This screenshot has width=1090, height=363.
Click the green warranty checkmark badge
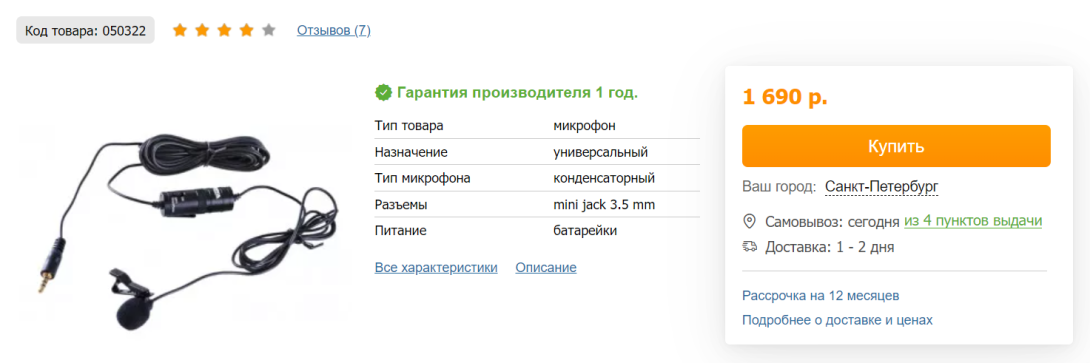(382, 92)
